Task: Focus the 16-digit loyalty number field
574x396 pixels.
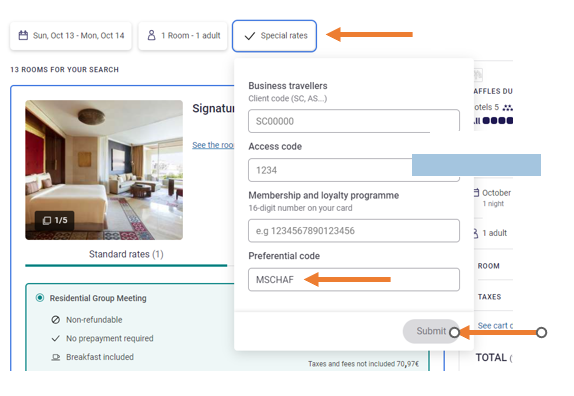Action: pyautogui.click(x=354, y=231)
